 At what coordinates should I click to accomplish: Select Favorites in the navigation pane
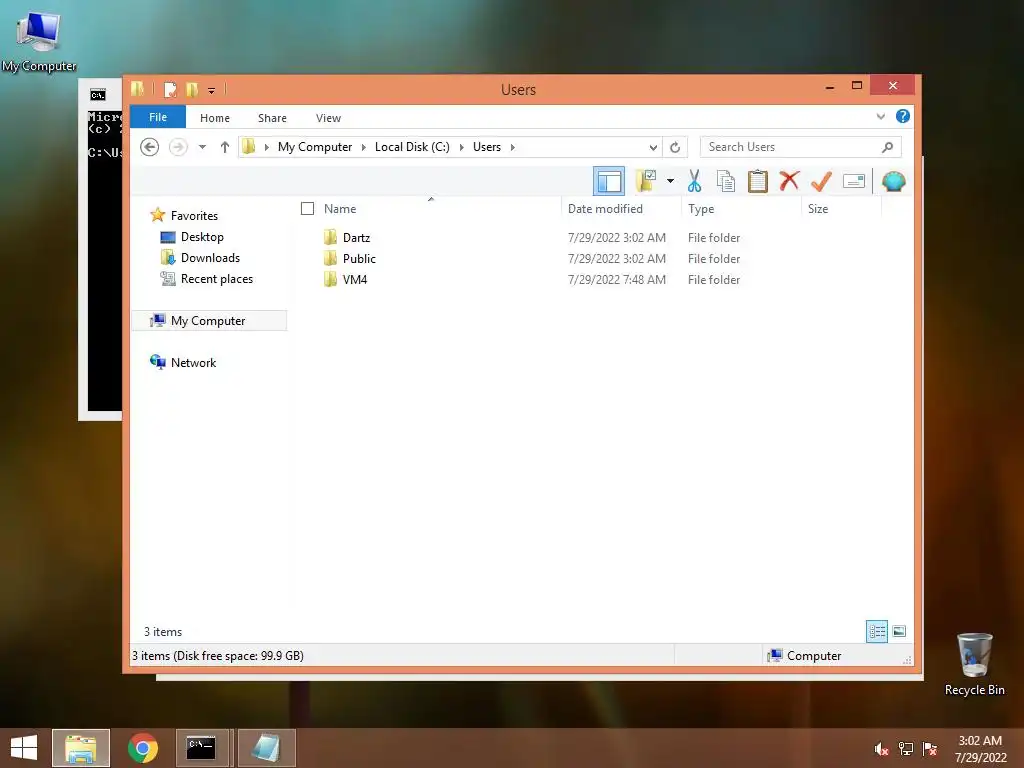194,216
